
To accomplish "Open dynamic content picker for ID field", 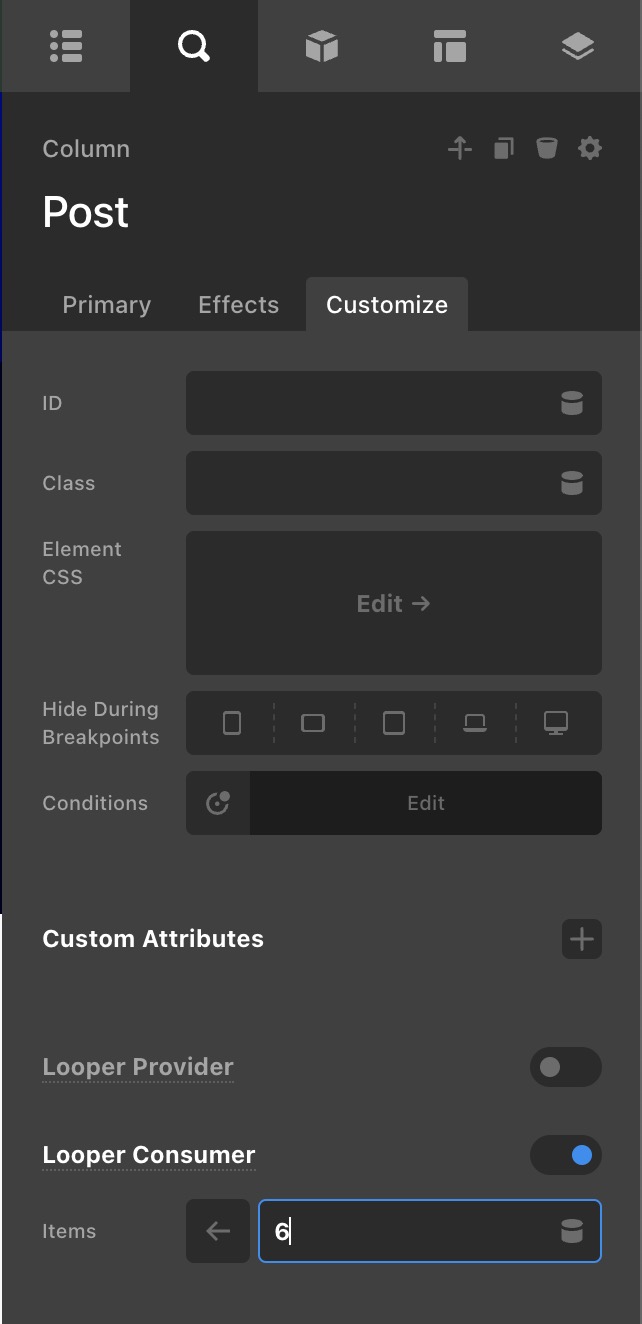I will pyautogui.click(x=572, y=403).
